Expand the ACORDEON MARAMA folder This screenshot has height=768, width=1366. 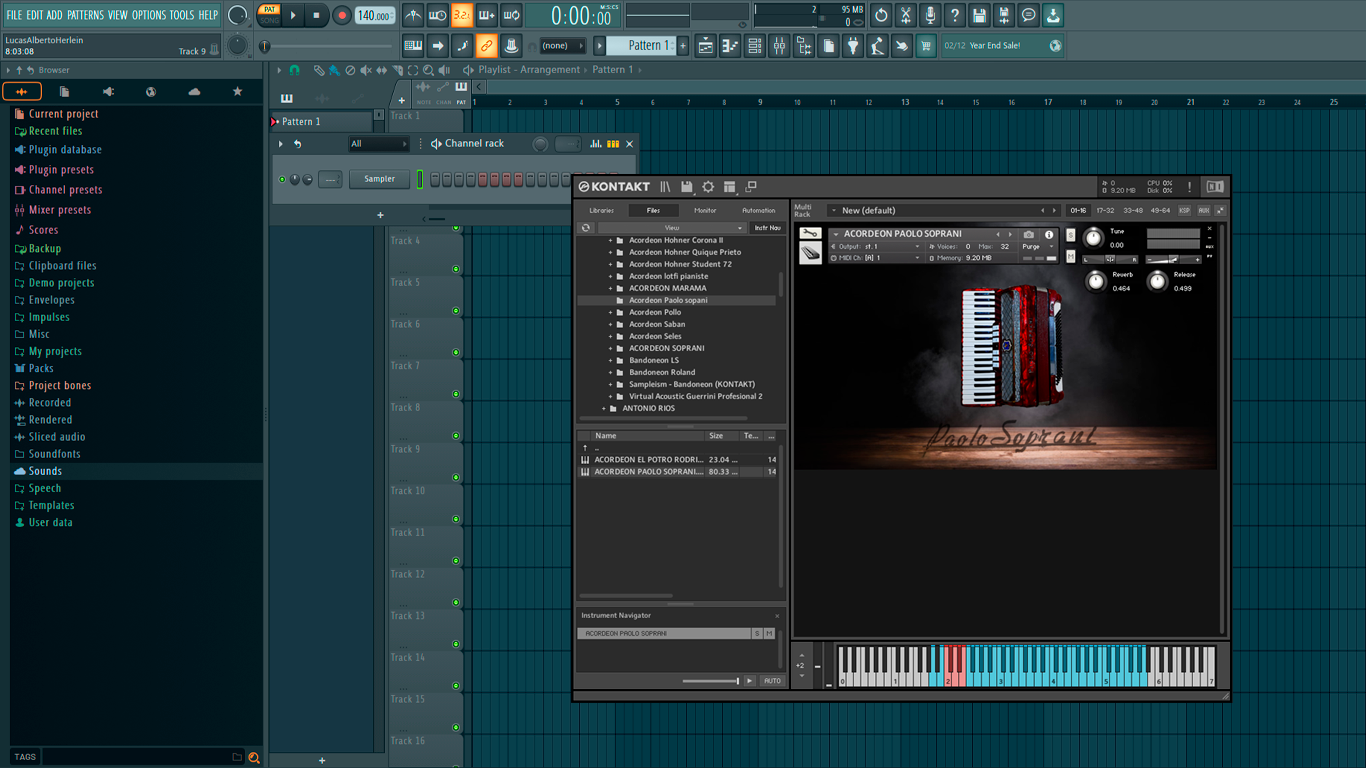tap(610, 288)
